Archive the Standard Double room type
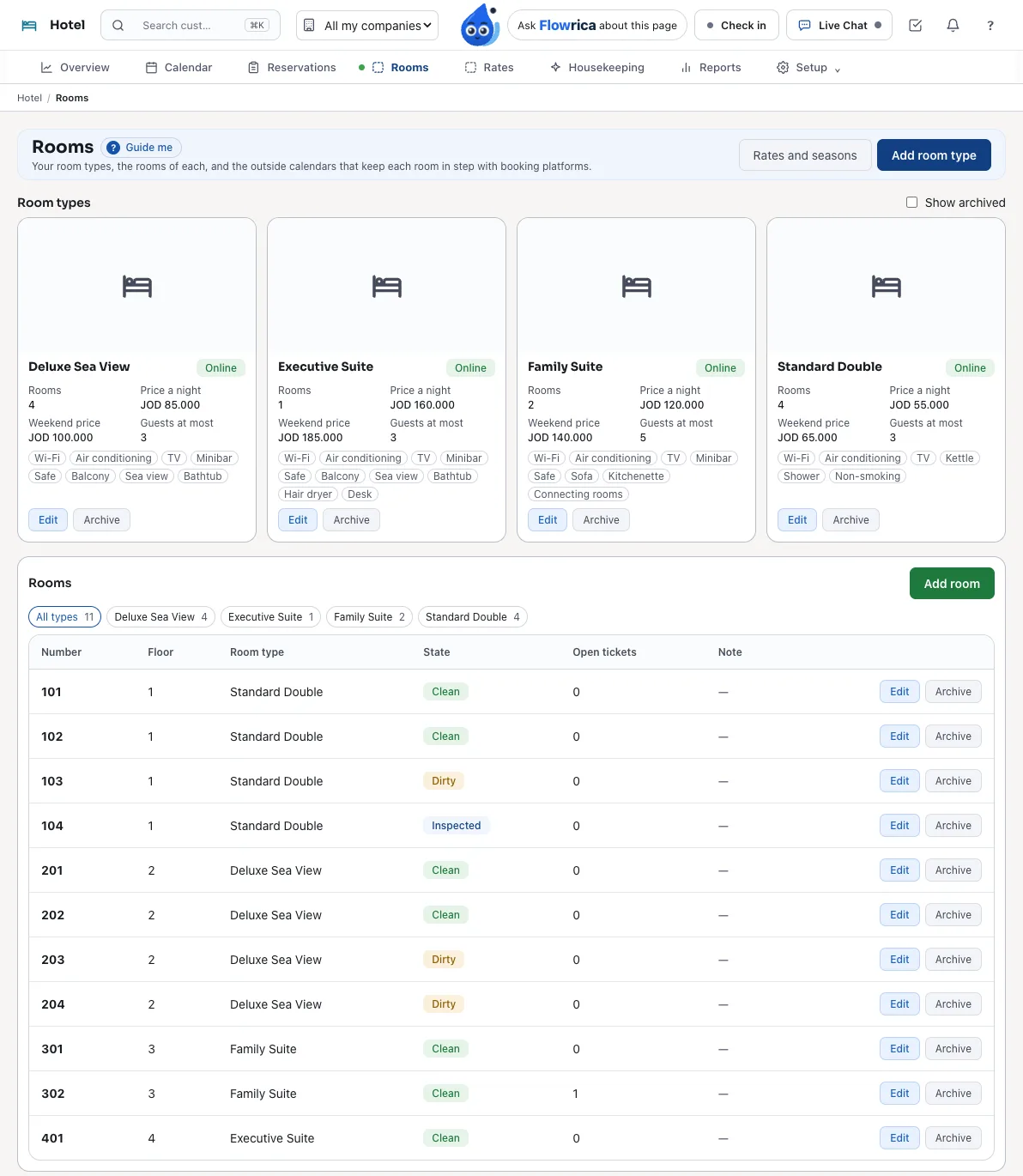This screenshot has width=1023, height=1176. [850, 520]
